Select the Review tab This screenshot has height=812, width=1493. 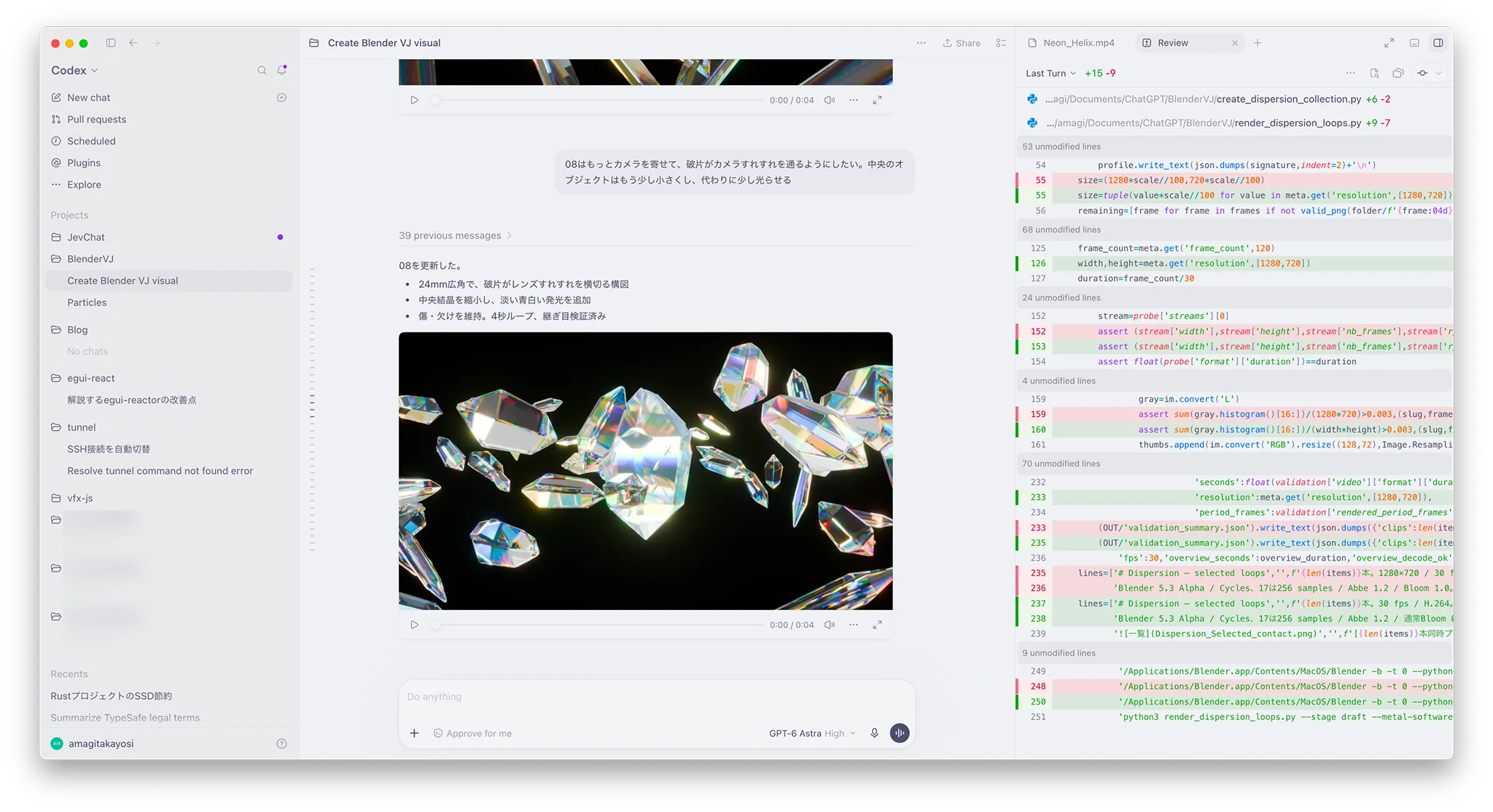point(1190,43)
